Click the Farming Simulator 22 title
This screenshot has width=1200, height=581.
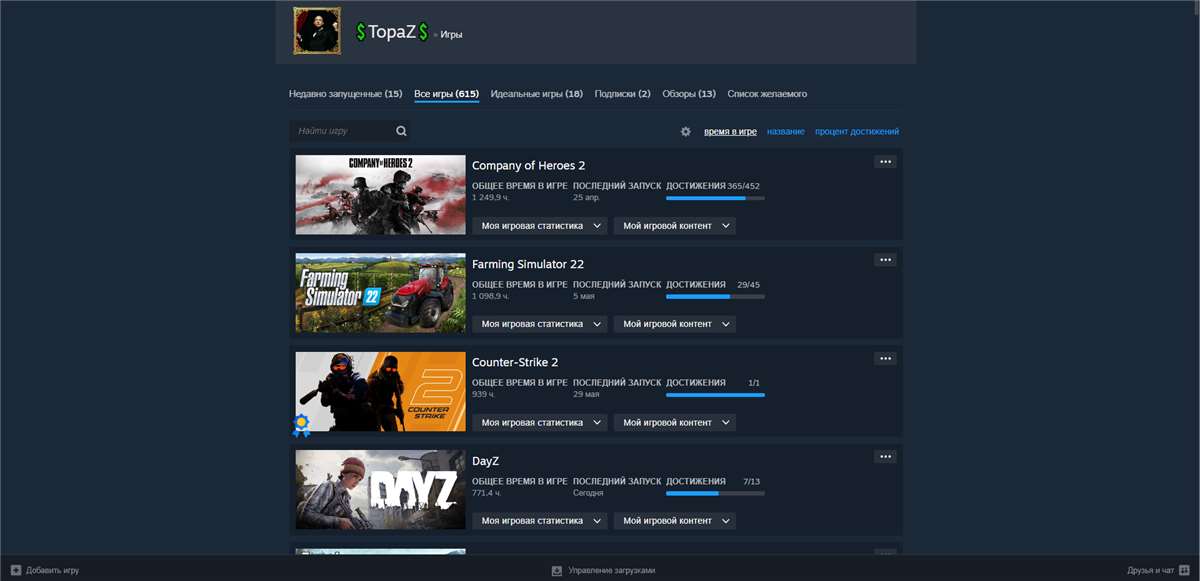pos(528,264)
